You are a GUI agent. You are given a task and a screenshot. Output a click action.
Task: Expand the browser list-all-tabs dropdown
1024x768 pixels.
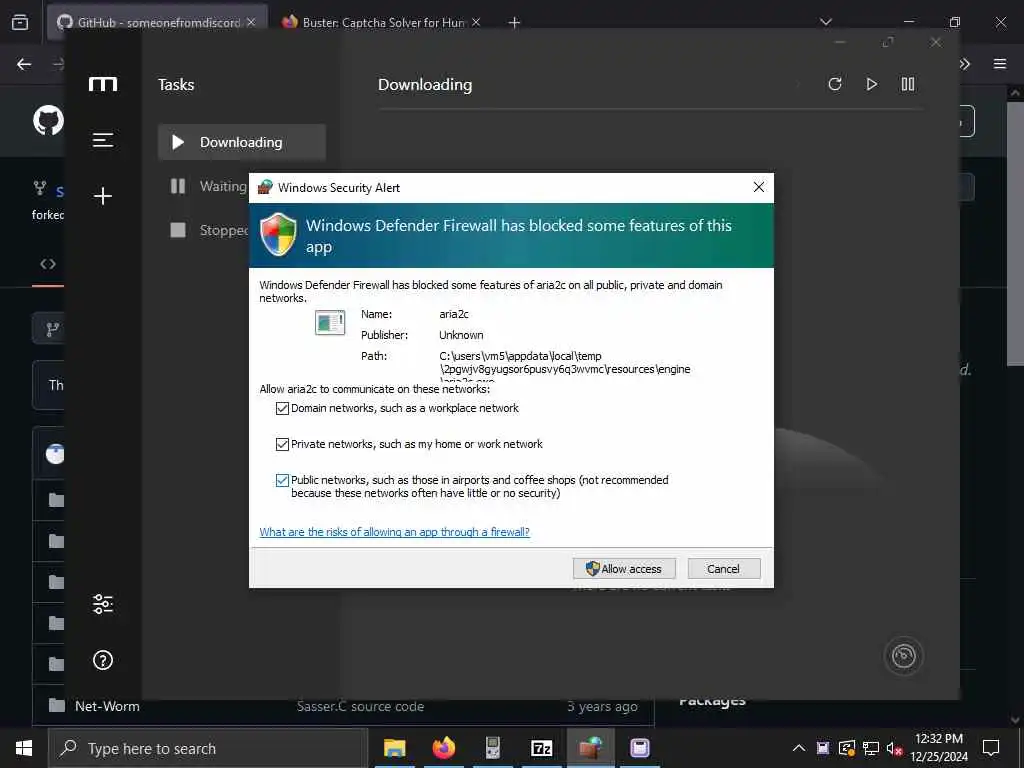coord(825,22)
